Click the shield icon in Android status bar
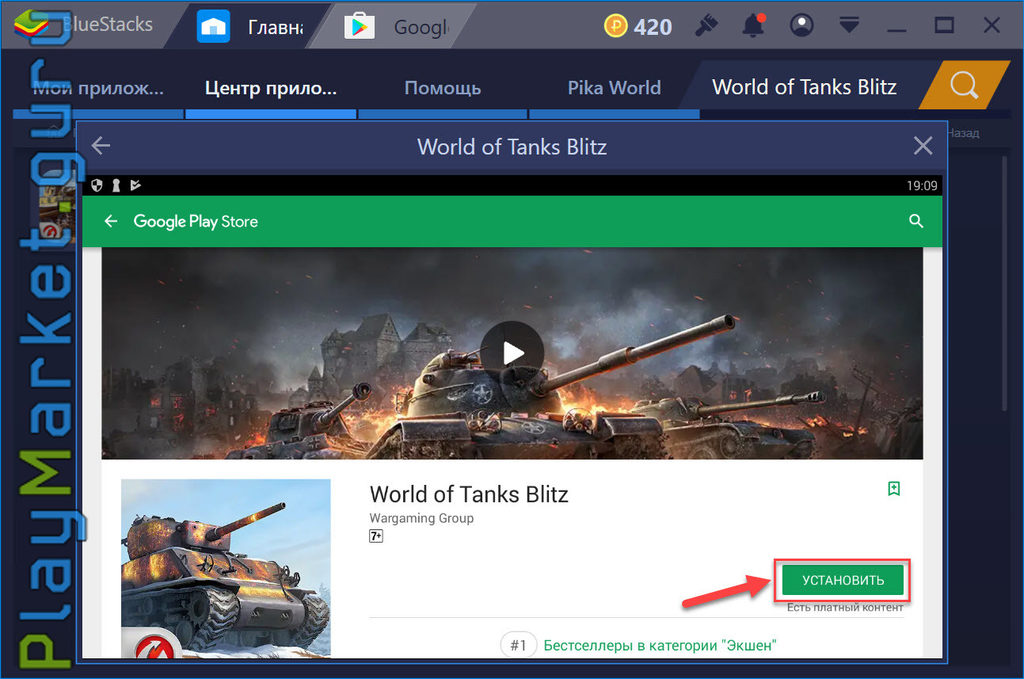This screenshot has height=679, width=1024. pos(97,185)
